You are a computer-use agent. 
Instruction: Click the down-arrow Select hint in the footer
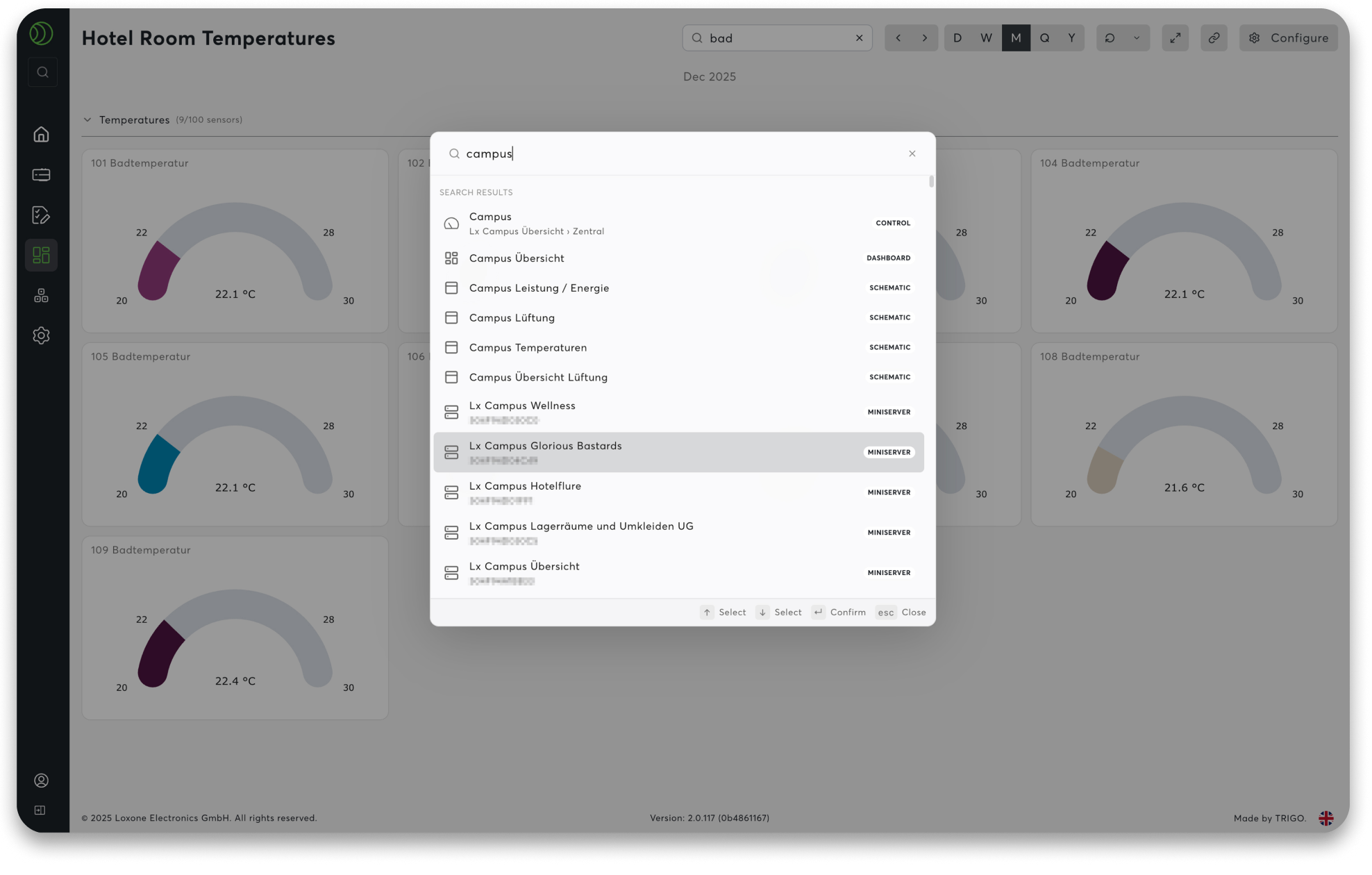click(779, 612)
